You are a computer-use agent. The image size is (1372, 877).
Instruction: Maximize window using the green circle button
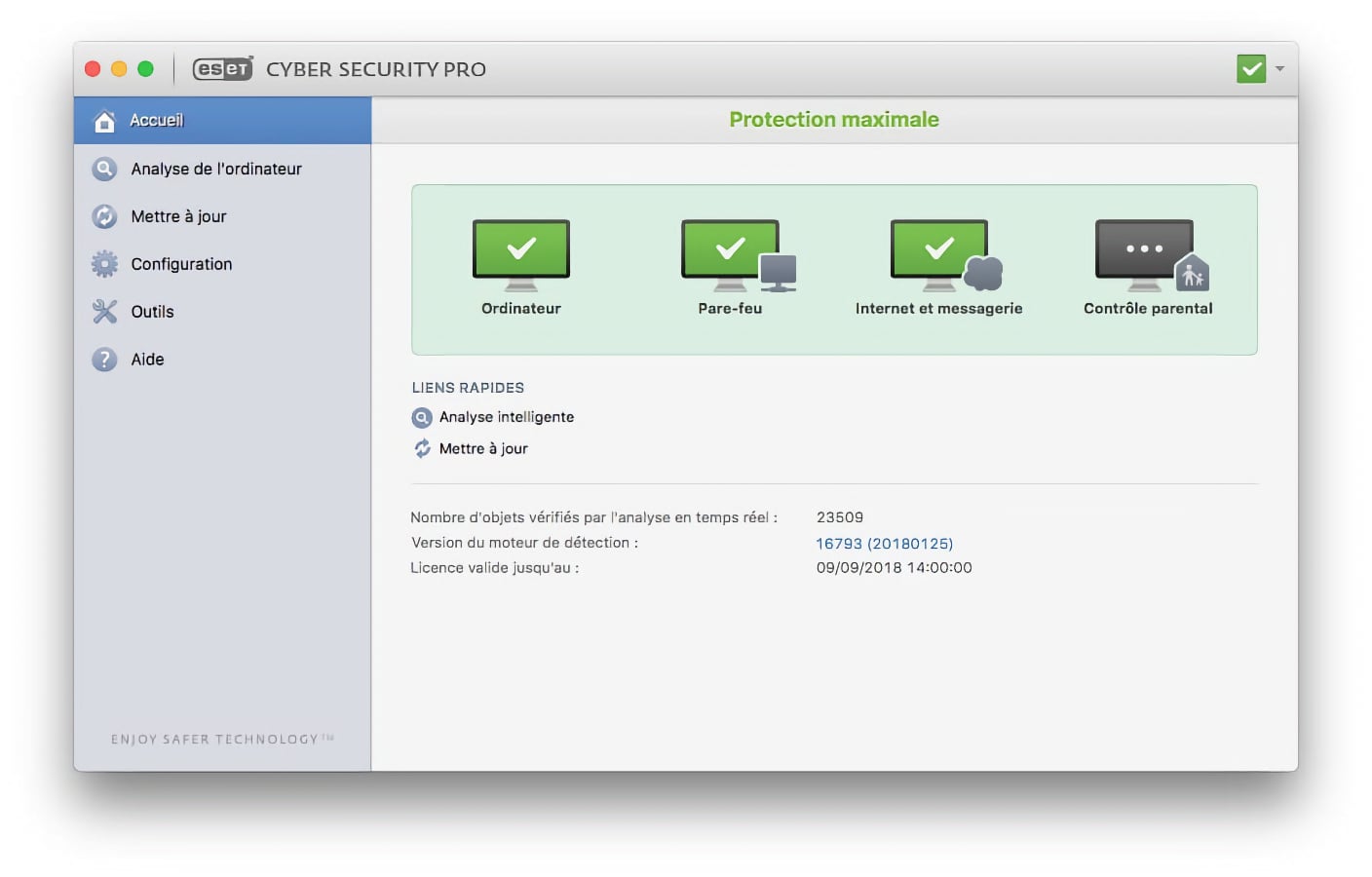[x=145, y=69]
